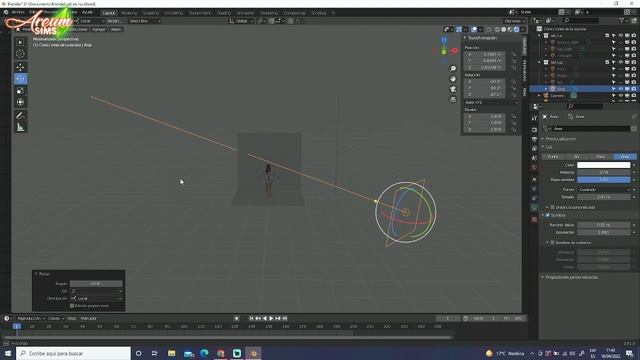Open the Agregar menu in viewport header
The width and height of the screenshot is (640, 360).
click(98, 29)
